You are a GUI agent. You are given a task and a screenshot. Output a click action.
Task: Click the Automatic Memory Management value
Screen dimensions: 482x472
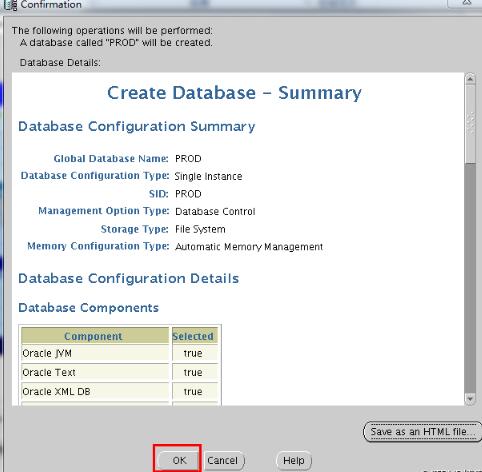[x=249, y=247]
